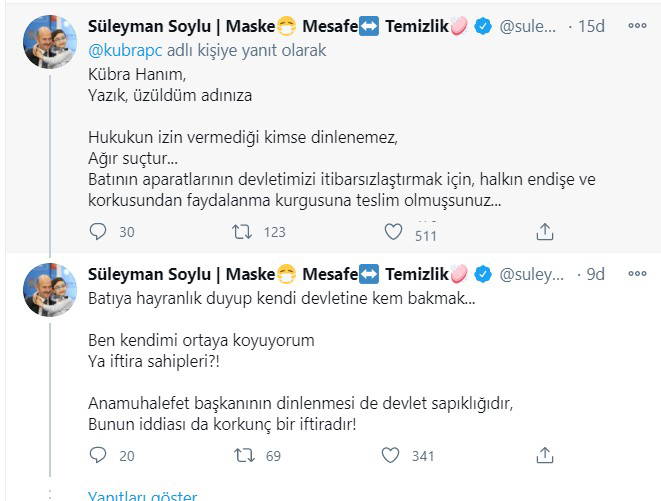The height and width of the screenshot is (501, 661).
Task: Retweet the tweet with 123 retweets
Action: [241, 231]
